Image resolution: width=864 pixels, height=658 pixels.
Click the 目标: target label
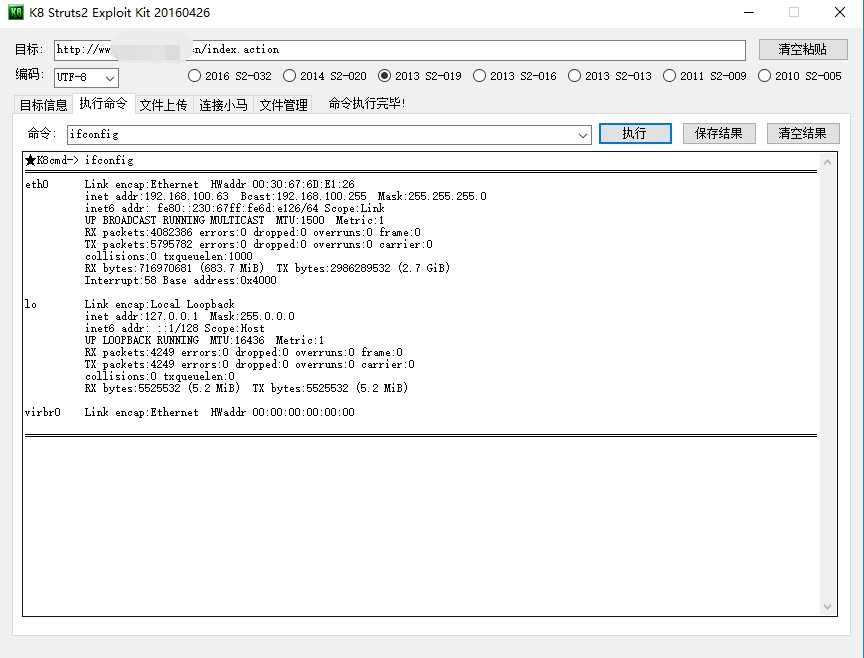(x=29, y=50)
